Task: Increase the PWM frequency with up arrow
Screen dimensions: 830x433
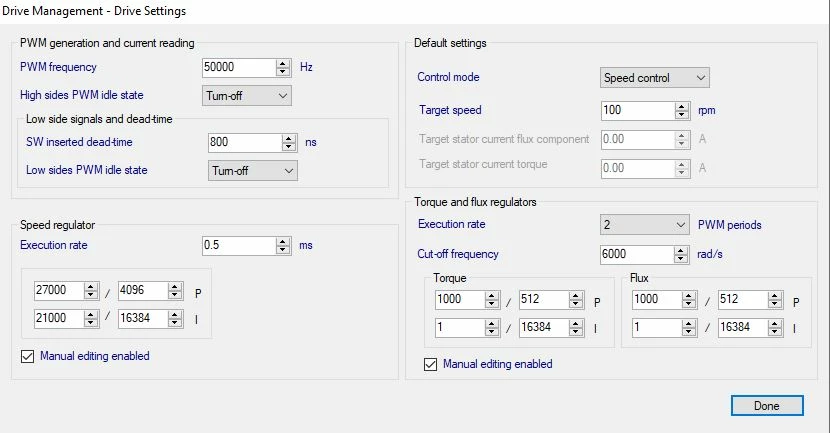Action: pyautogui.click(x=283, y=63)
